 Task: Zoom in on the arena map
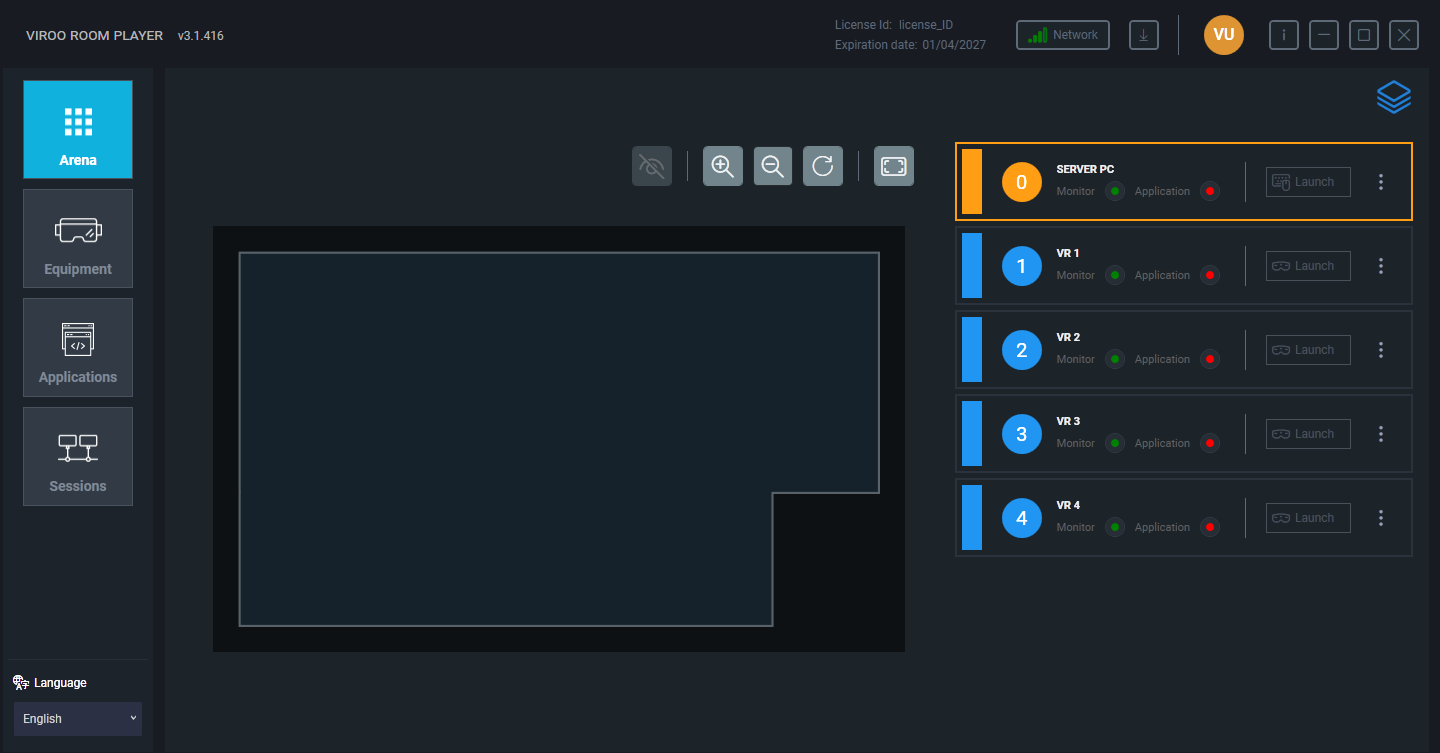(x=723, y=166)
